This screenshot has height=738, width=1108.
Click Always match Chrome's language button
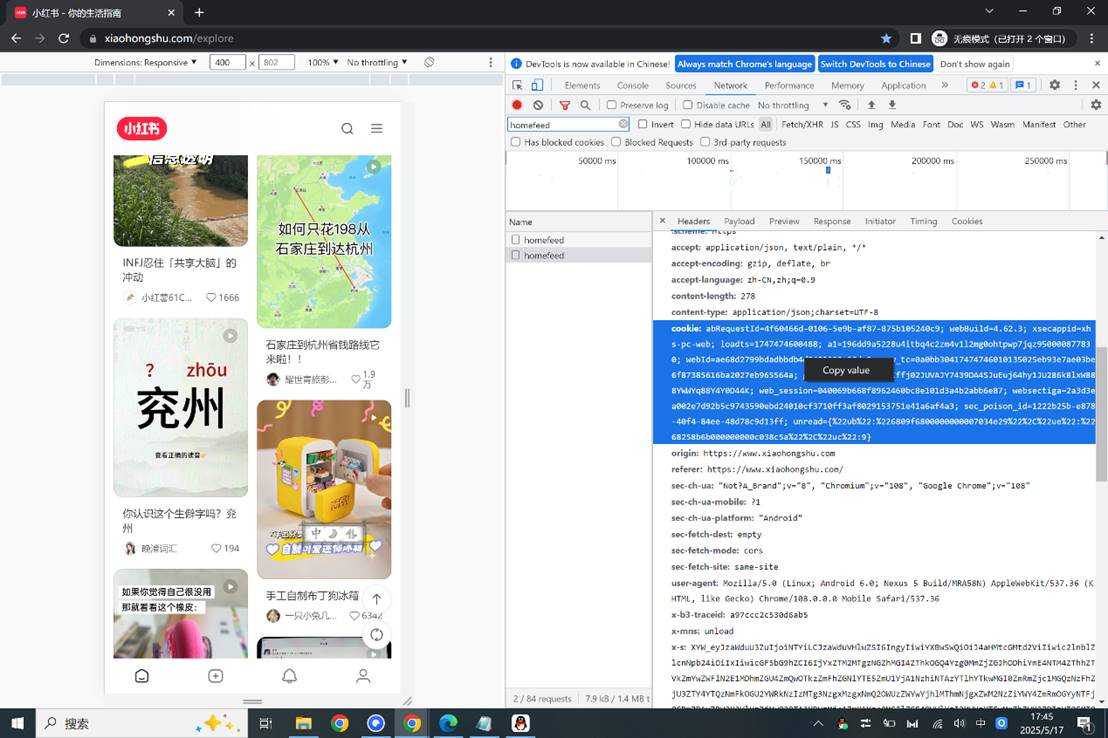tap(745, 64)
